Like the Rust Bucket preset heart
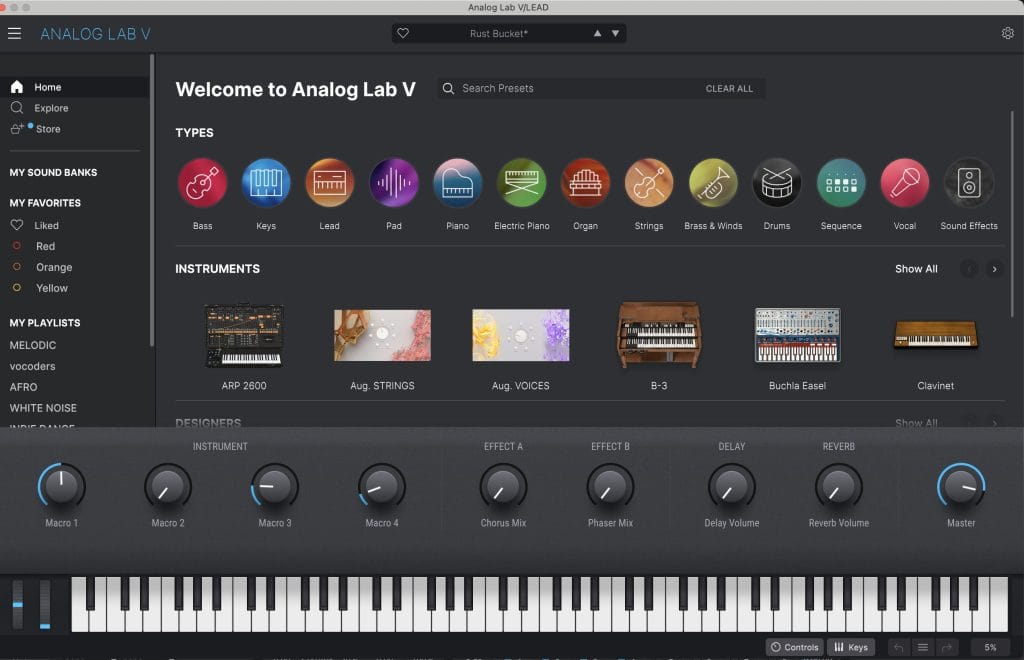This screenshot has width=1024, height=660. 403,33
